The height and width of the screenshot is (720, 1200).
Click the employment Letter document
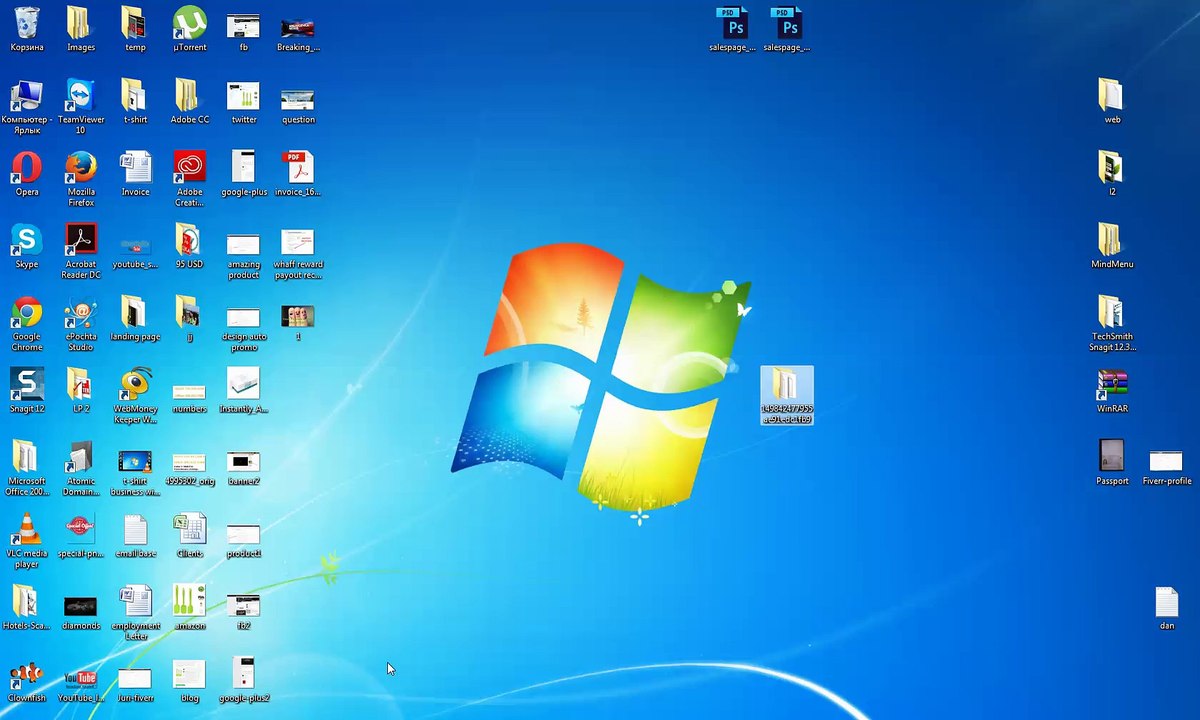[x=135, y=612]
